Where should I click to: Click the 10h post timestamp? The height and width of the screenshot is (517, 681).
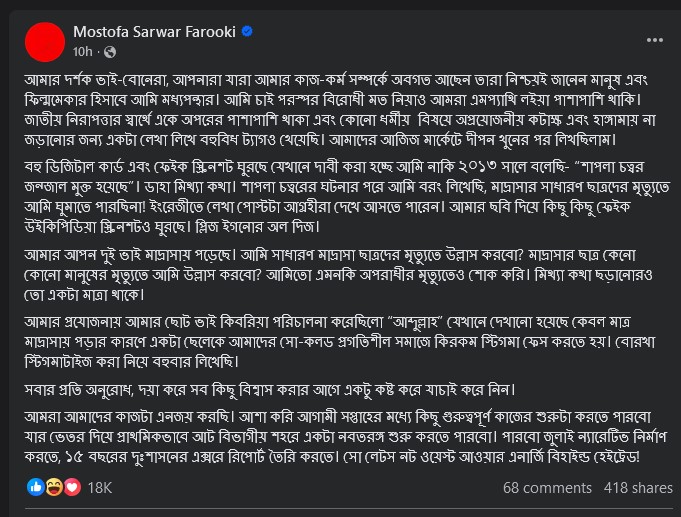tap(83, 52)
